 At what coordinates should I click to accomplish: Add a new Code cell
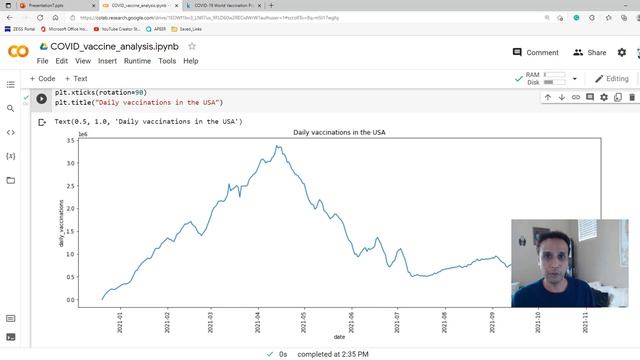pos(42,78)
